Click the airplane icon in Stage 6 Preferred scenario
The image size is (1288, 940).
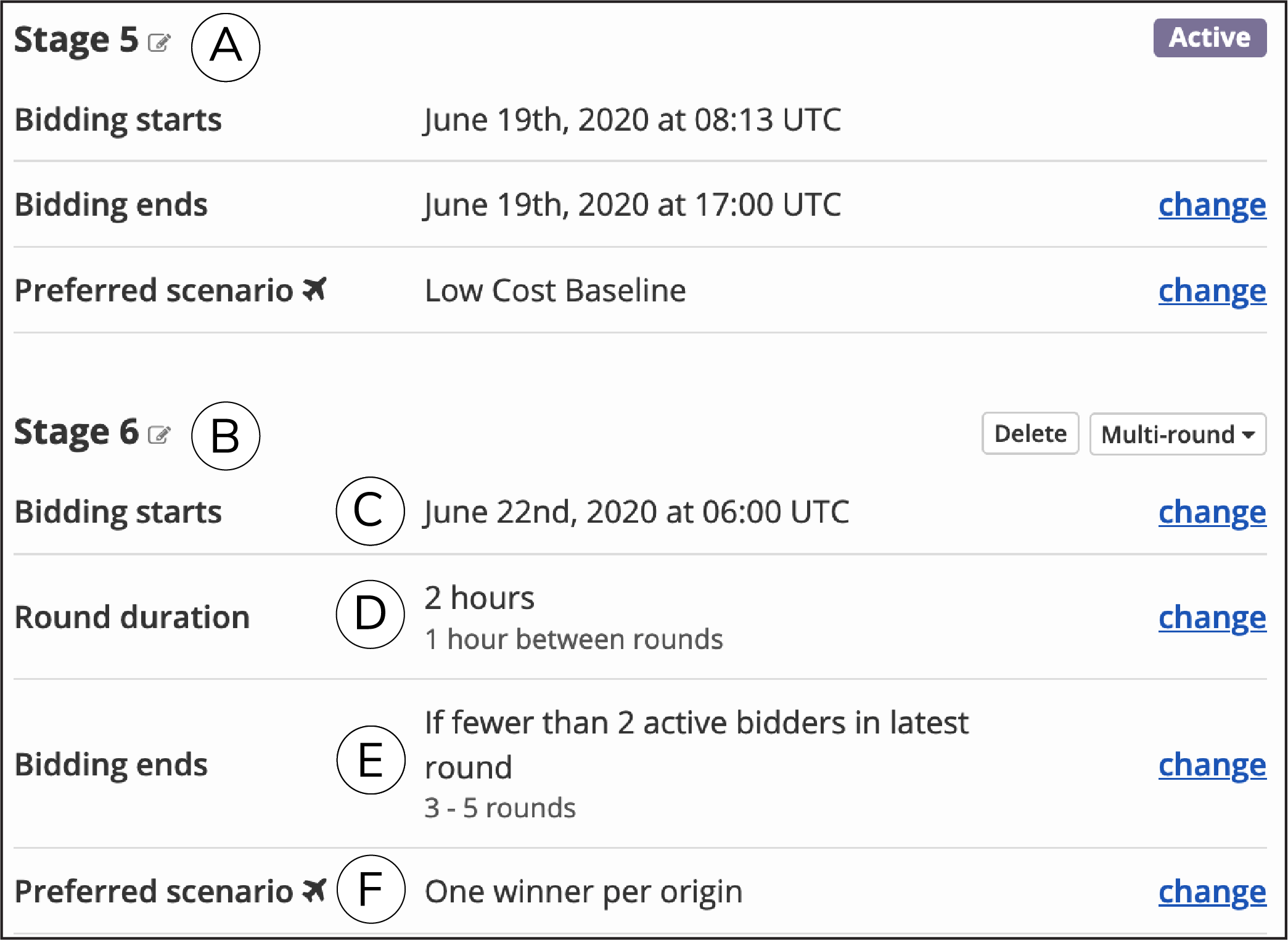(314, 890)
